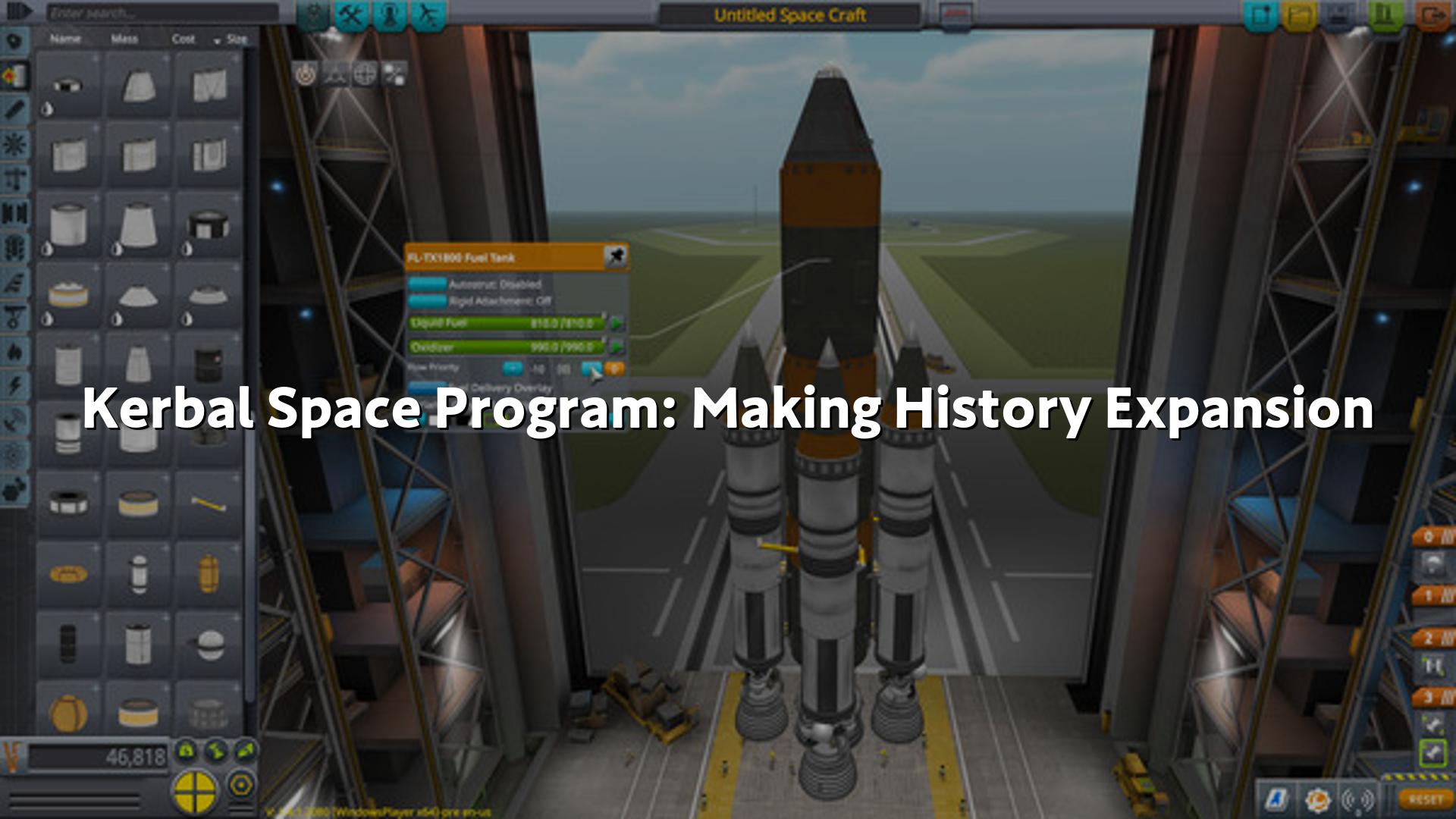Click the New craft button
Screen dimensions: 1456x819
point(1261,15)
